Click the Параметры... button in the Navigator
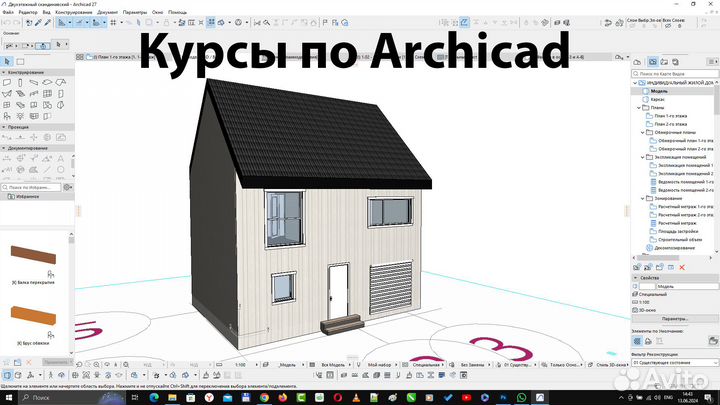720x405 pixels. click(x=675, y=319)
